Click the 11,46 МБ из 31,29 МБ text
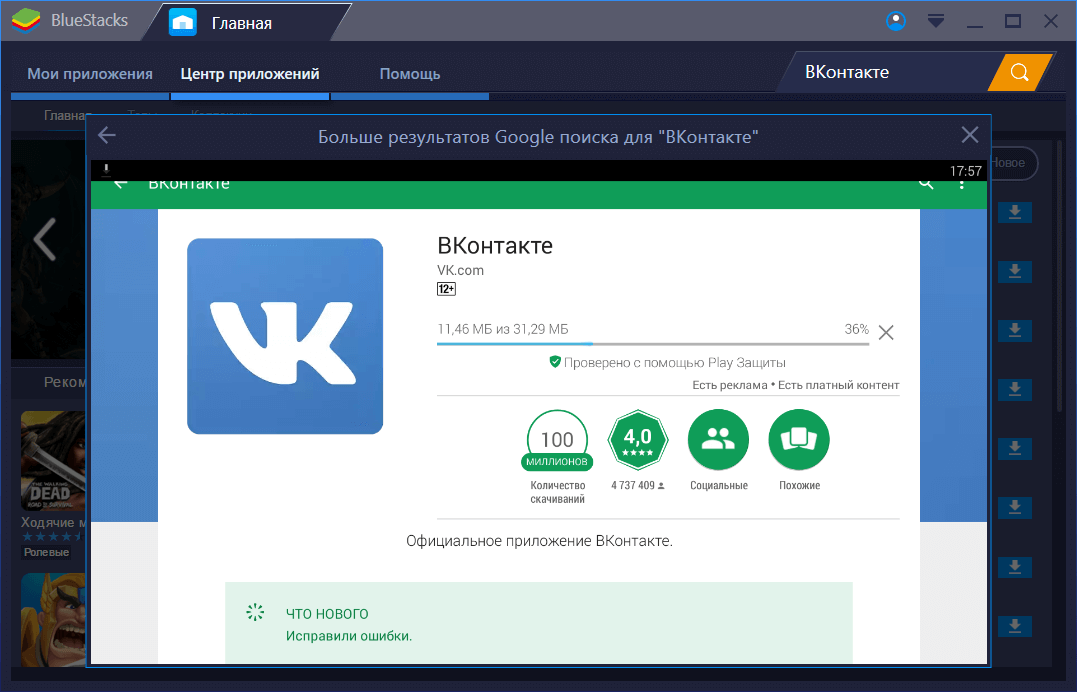The height and width of the screenshot is (692, 1077). [x=503, y=329]
